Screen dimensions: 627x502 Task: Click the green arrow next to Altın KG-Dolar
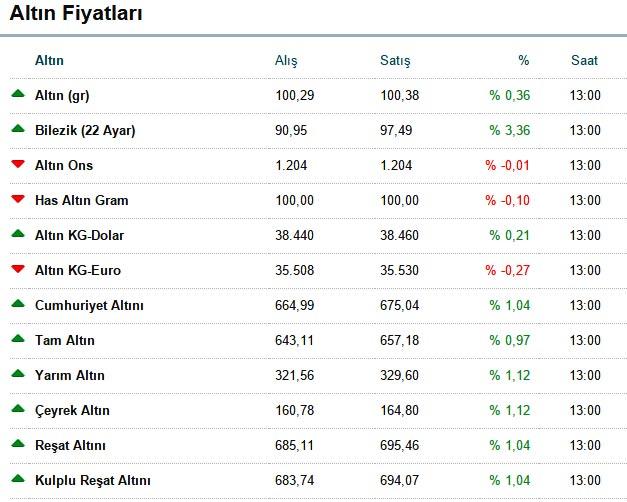18,234
